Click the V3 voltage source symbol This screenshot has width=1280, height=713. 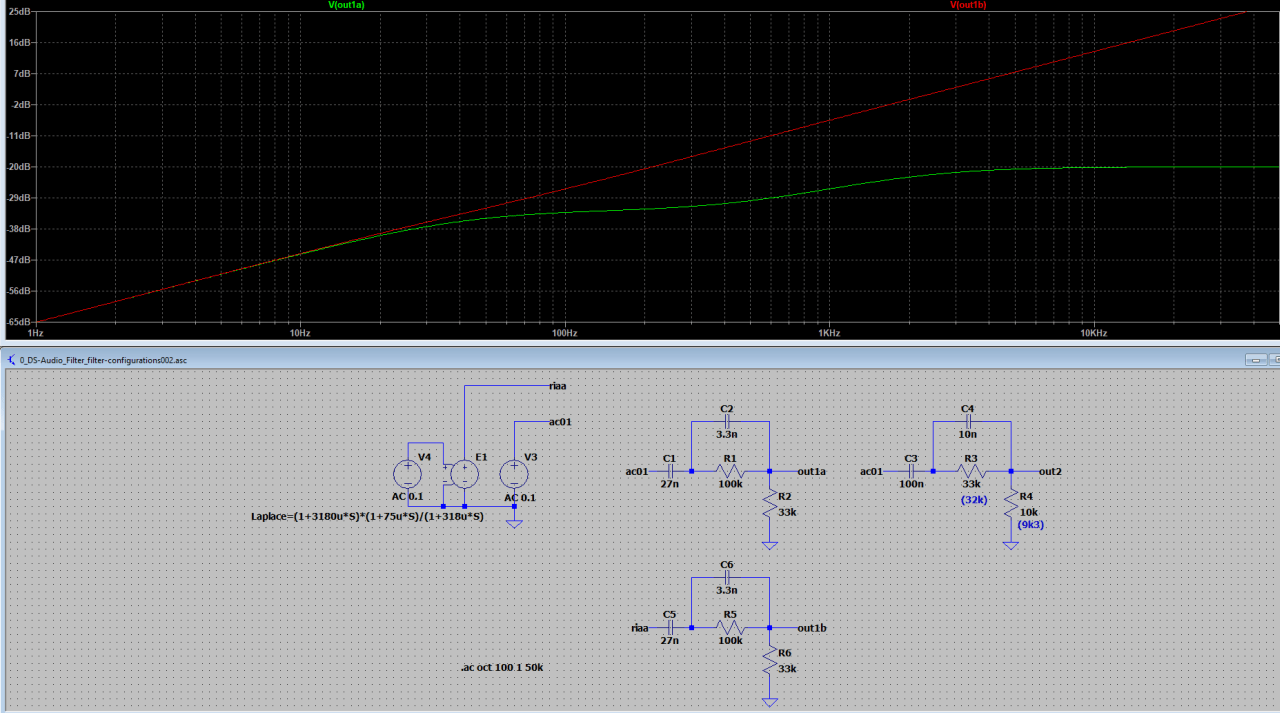(x=514, y=473)
